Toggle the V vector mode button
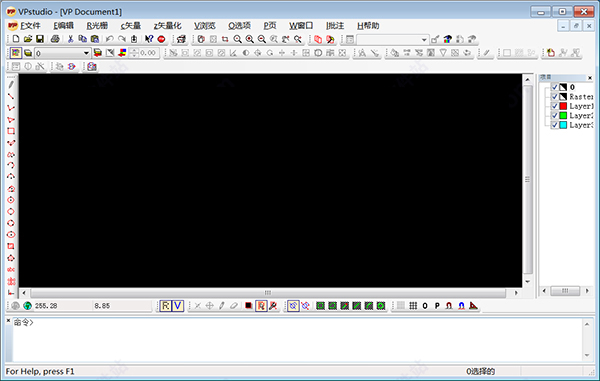600x381 pixels. coord(178,306)
